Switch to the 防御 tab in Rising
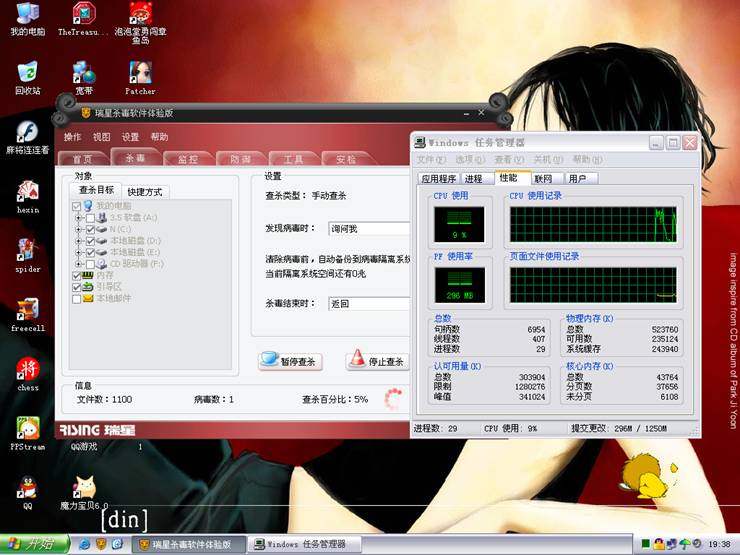Viewport: 740px width, 555px height. click(x=241, y=159)
